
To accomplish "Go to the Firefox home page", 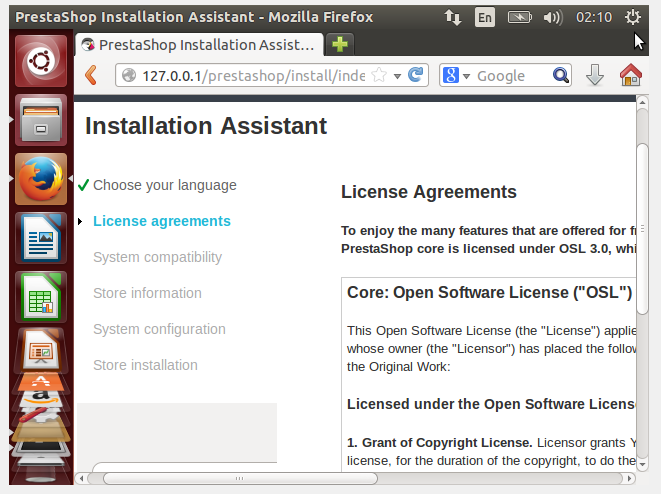I will (631, 75).
